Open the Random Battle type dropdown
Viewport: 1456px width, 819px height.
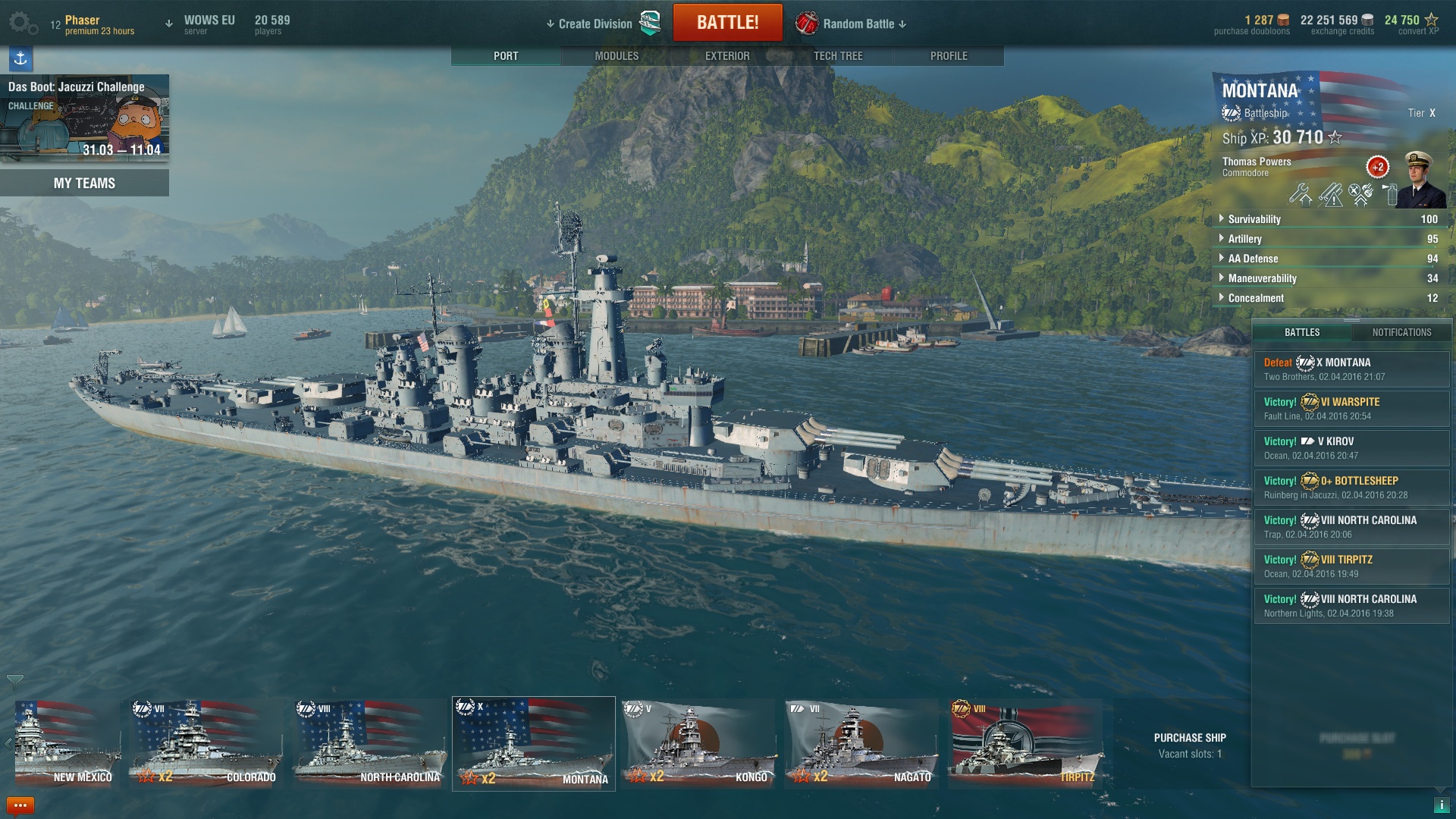point(864,24)
